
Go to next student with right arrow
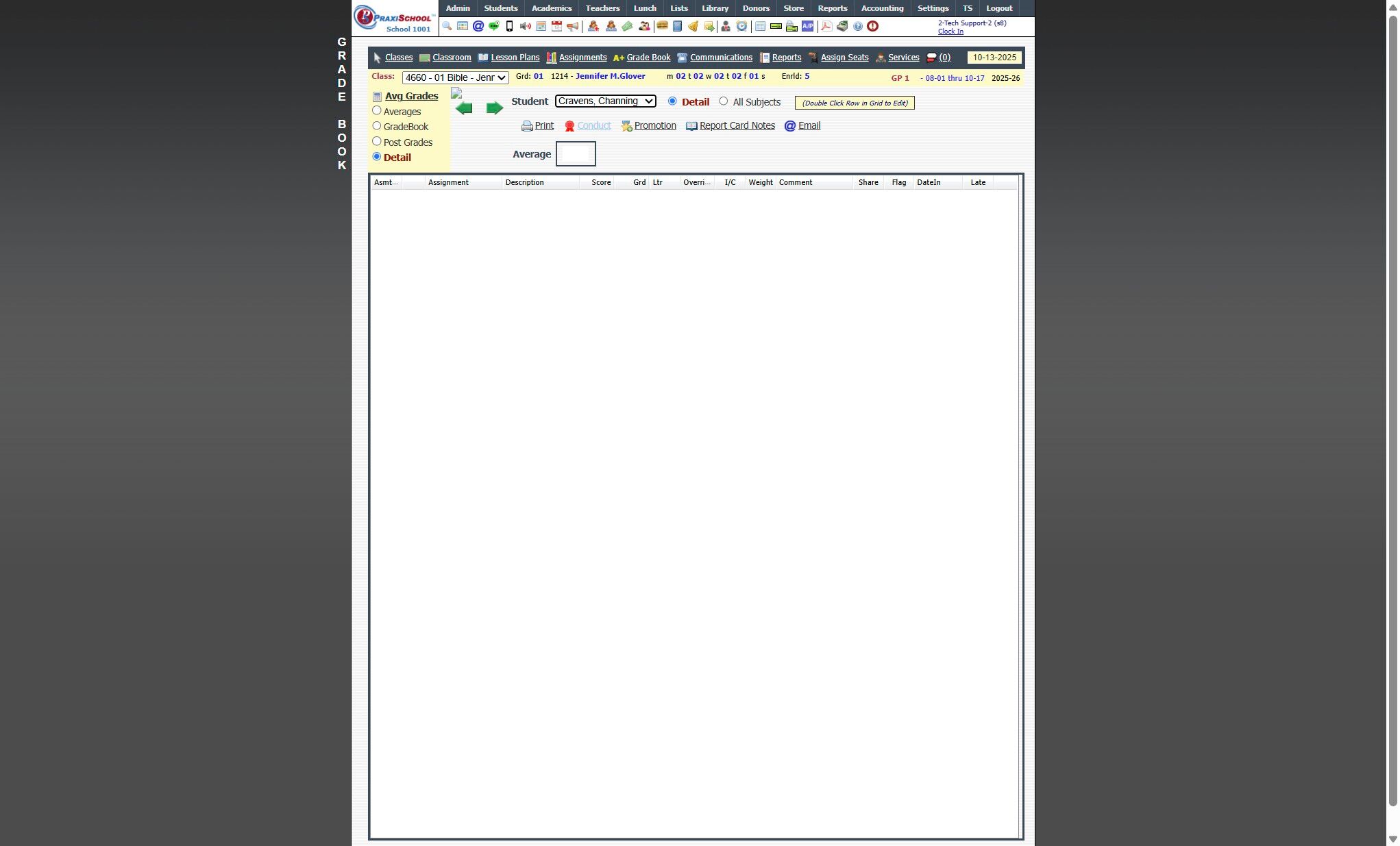(x=494, y=108)
